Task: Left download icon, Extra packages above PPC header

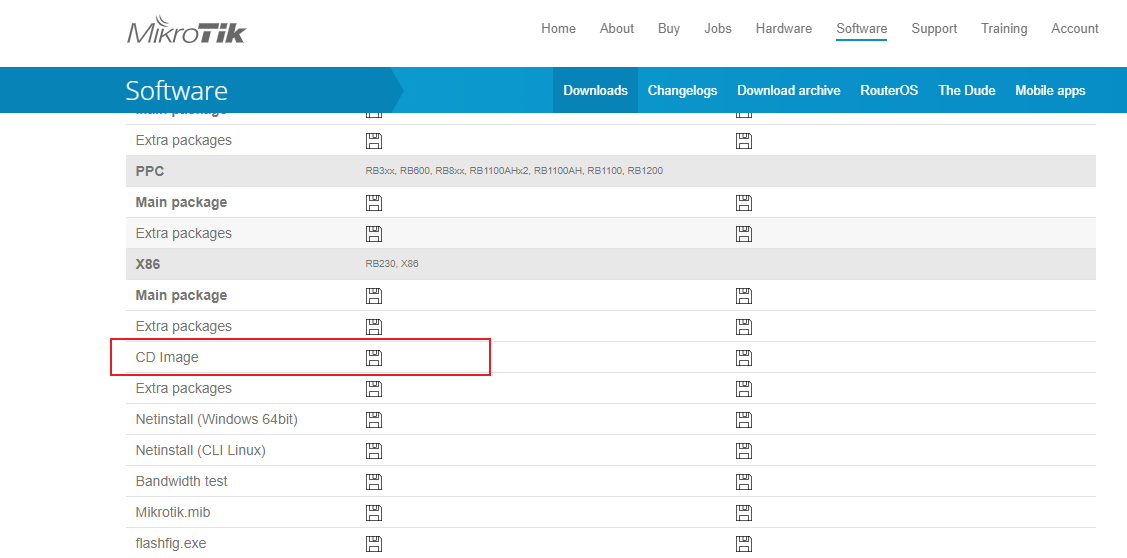Action: tap(374, 141)
